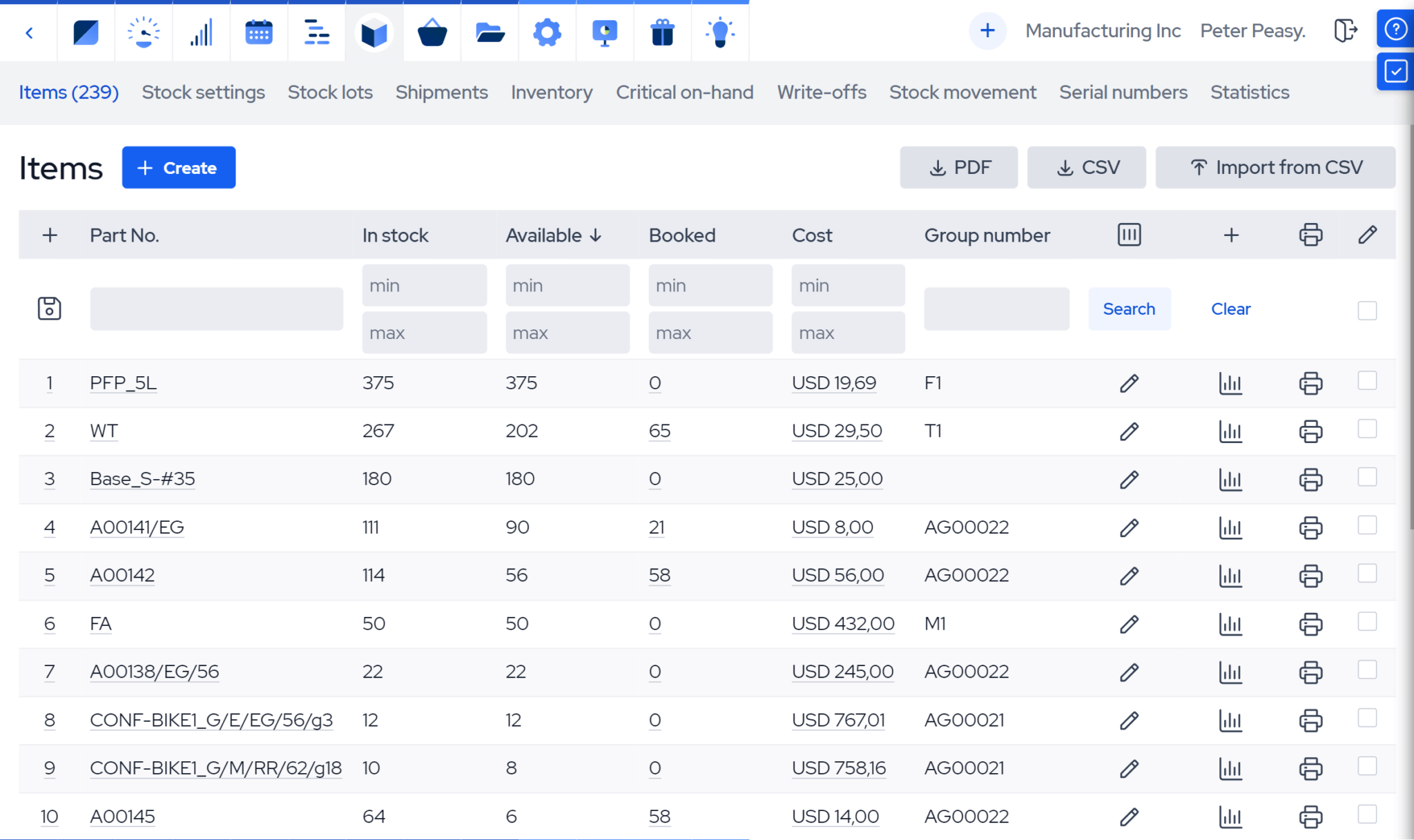Screen dimensions: 1414x840
Task: Click the blue plus quick-add circle button
Action: 987,30
